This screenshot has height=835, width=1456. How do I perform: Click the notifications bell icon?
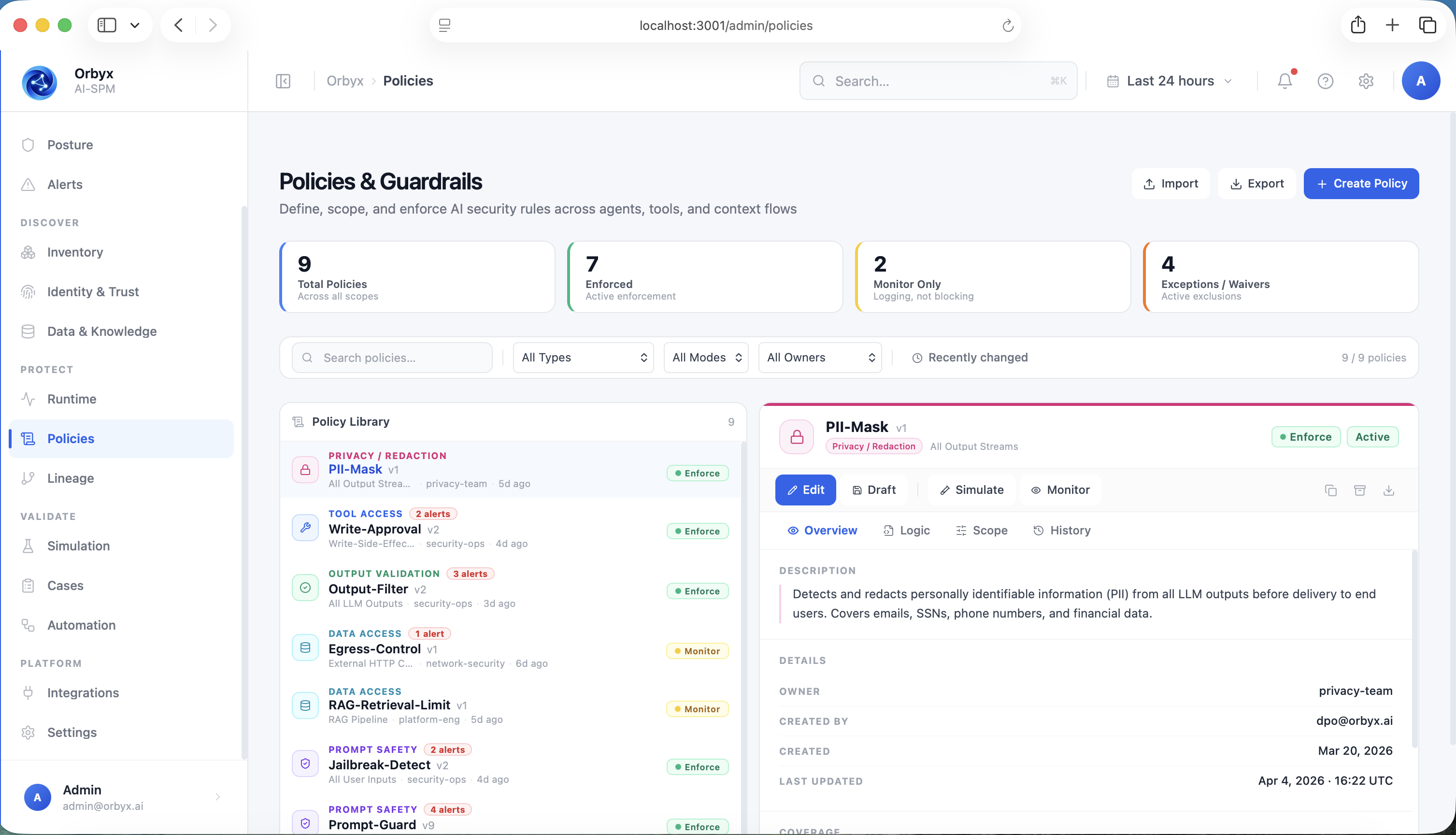point(1285,81)
